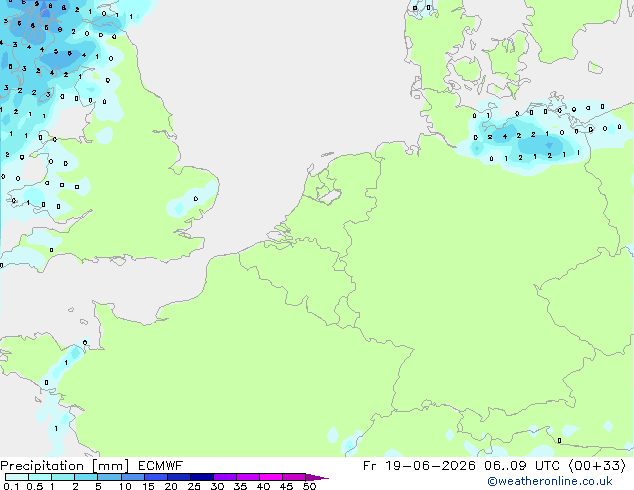
Task: Pick the 10–15 mm blue legend swatch
Action: 133,477
